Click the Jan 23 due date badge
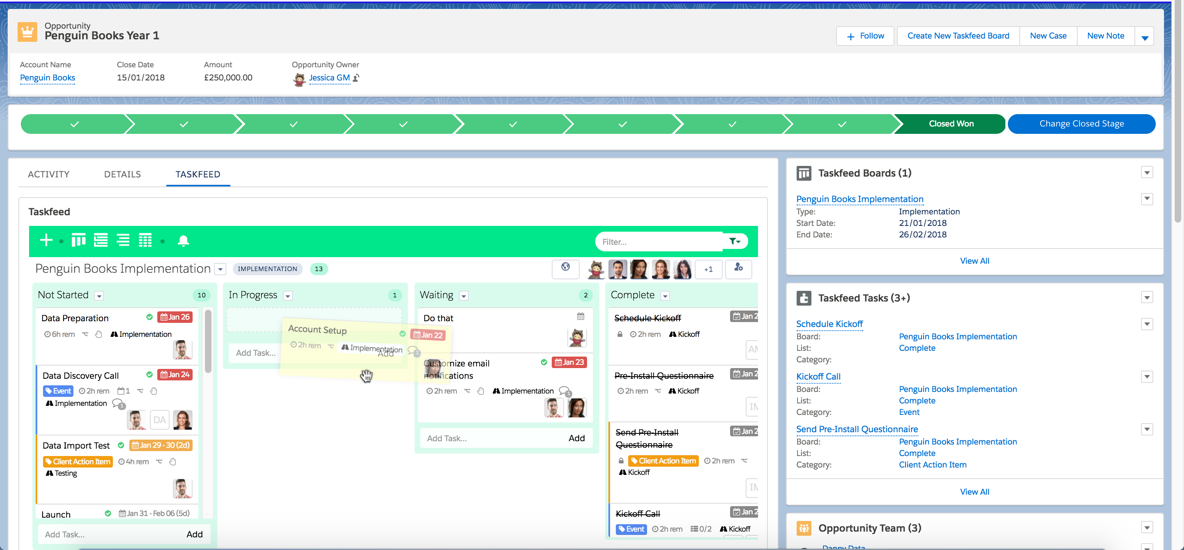This screenshot has width=1184, height=550. [569, 363]
